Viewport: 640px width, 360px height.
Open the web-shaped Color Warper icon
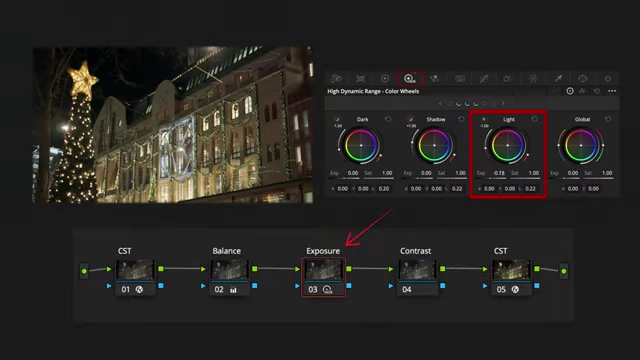click(533, 78)
